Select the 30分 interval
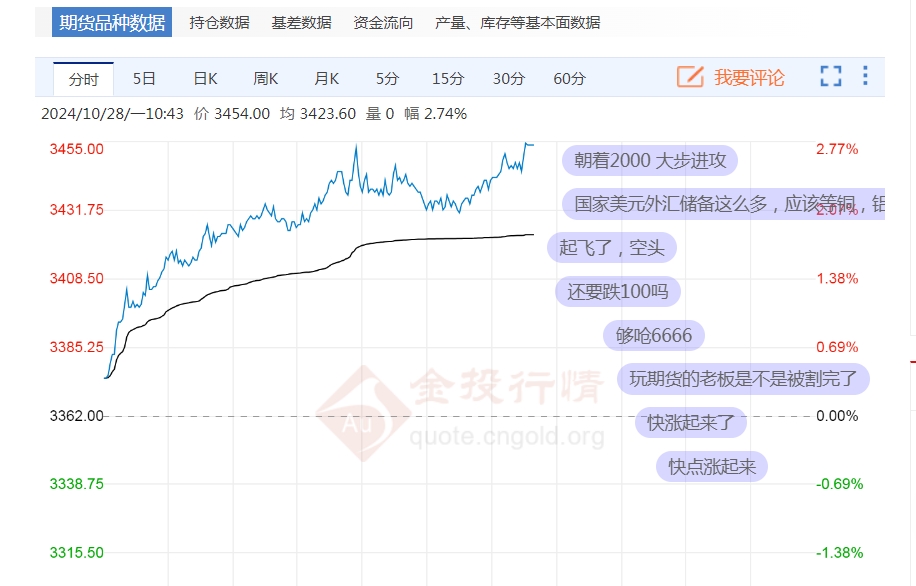 coord(509,78)
